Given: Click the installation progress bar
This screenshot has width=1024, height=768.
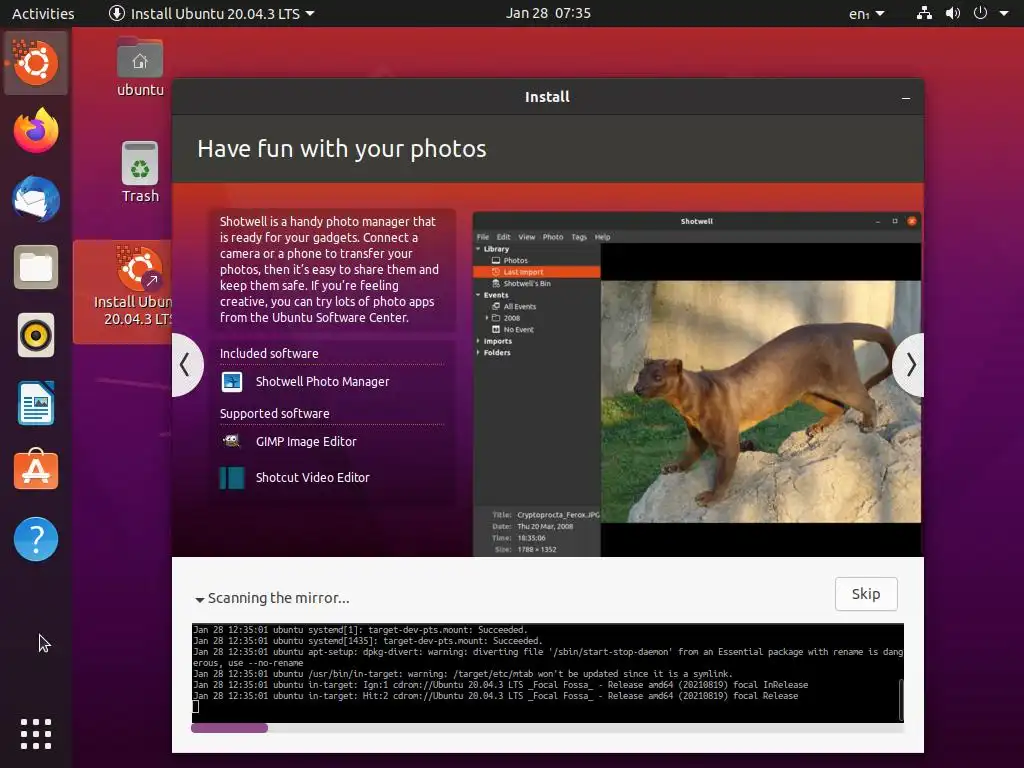Looking at the screenshot, I should point(547,728).
